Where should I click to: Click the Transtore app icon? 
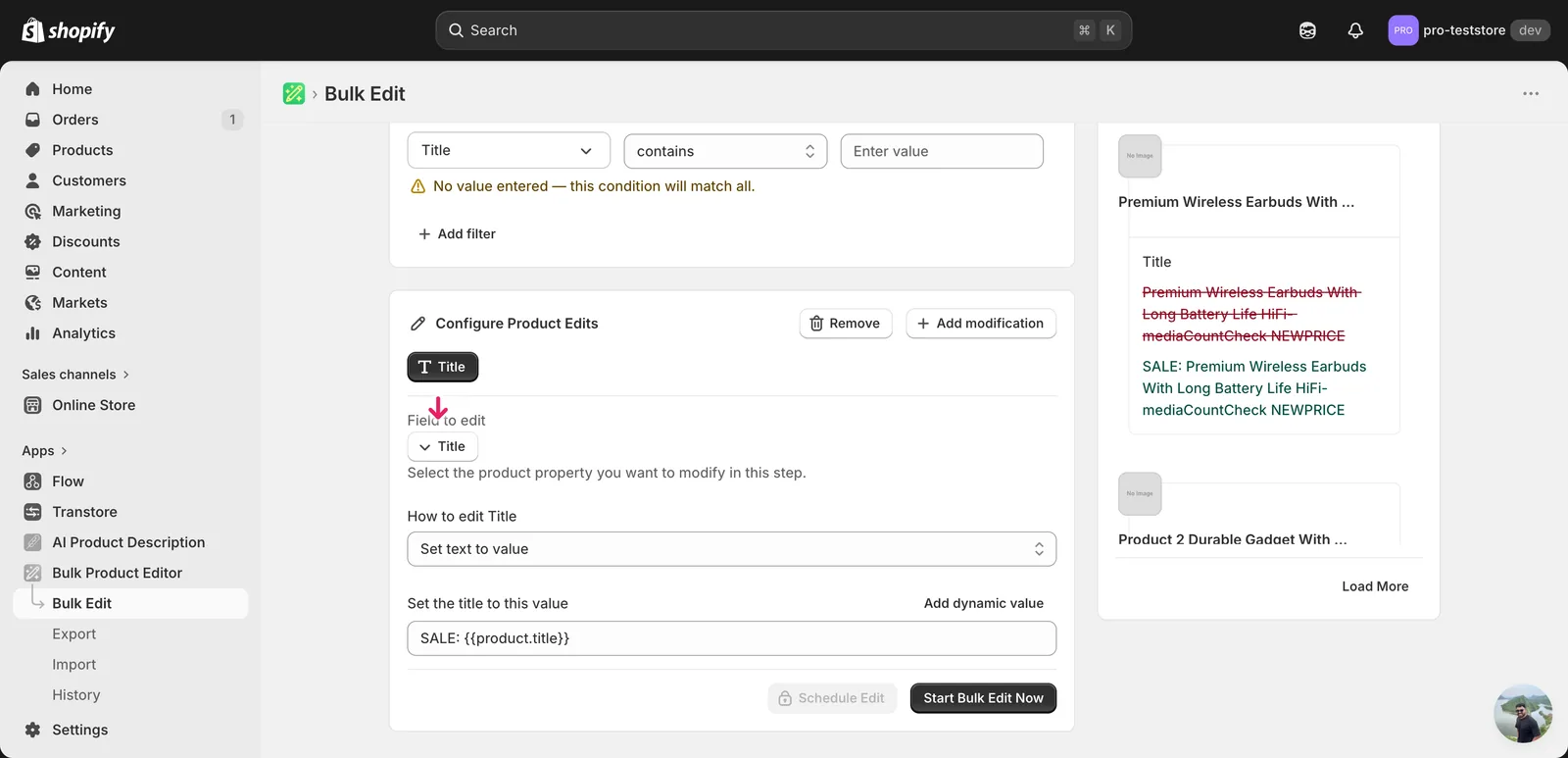click(x=32, y=512)
